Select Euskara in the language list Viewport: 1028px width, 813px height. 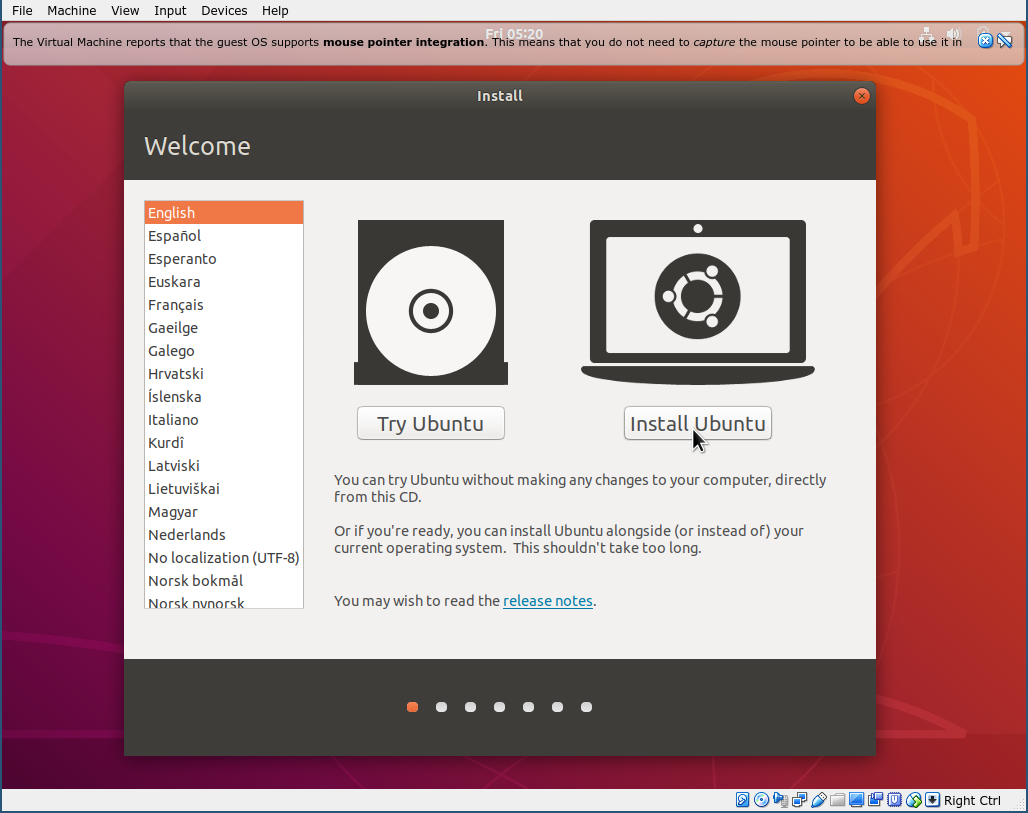click(224, 281)
